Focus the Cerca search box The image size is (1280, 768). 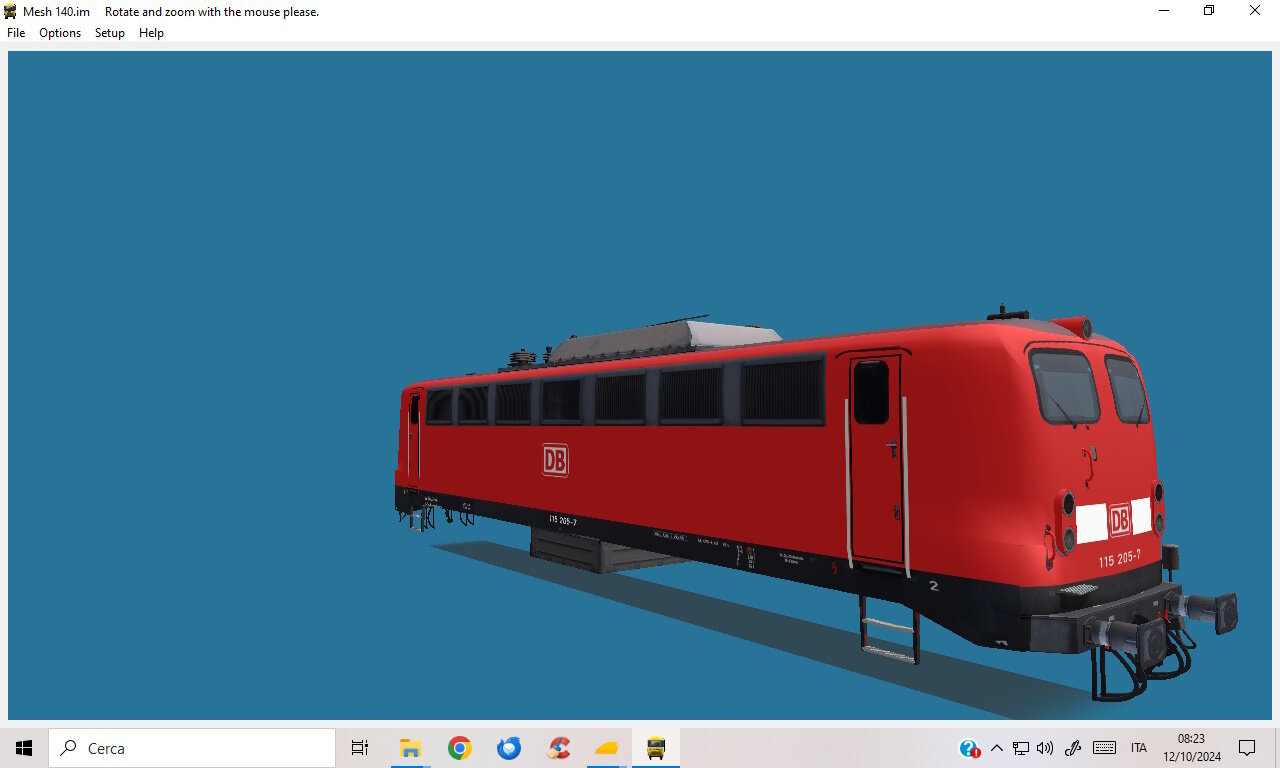tap(192, 748)
